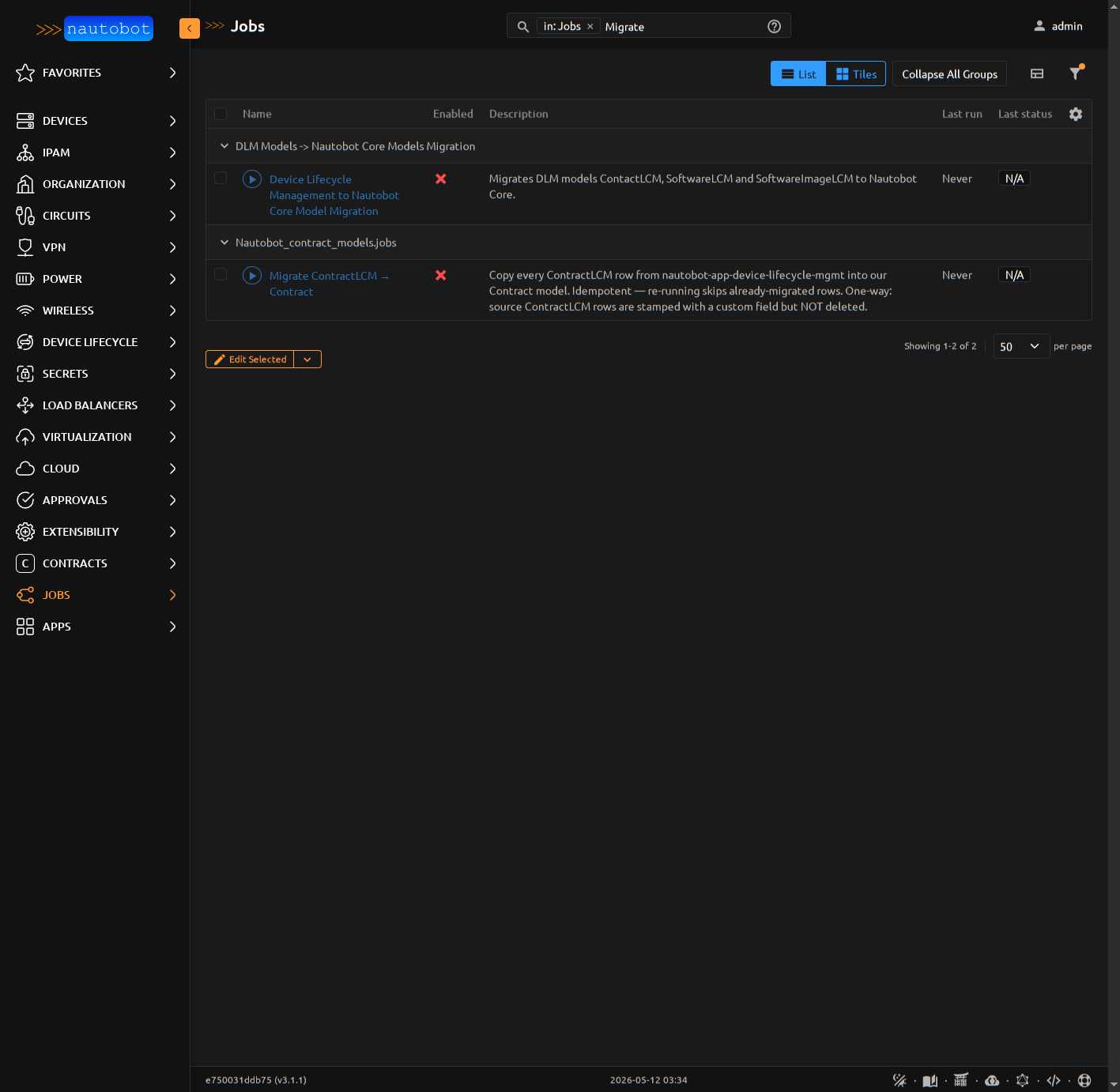
Task: Open the help lifebuoy icon in footer
Action: tap(1084, 1080)
